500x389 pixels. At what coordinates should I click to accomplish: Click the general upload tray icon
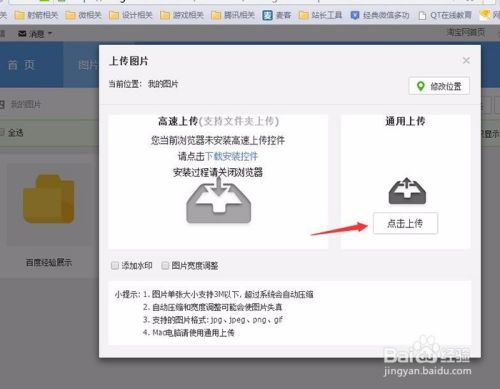click(407, 191)
